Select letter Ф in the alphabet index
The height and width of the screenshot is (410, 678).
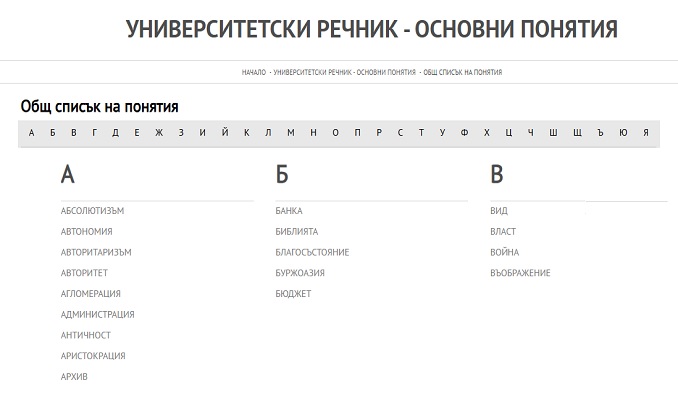click(464, 133)
